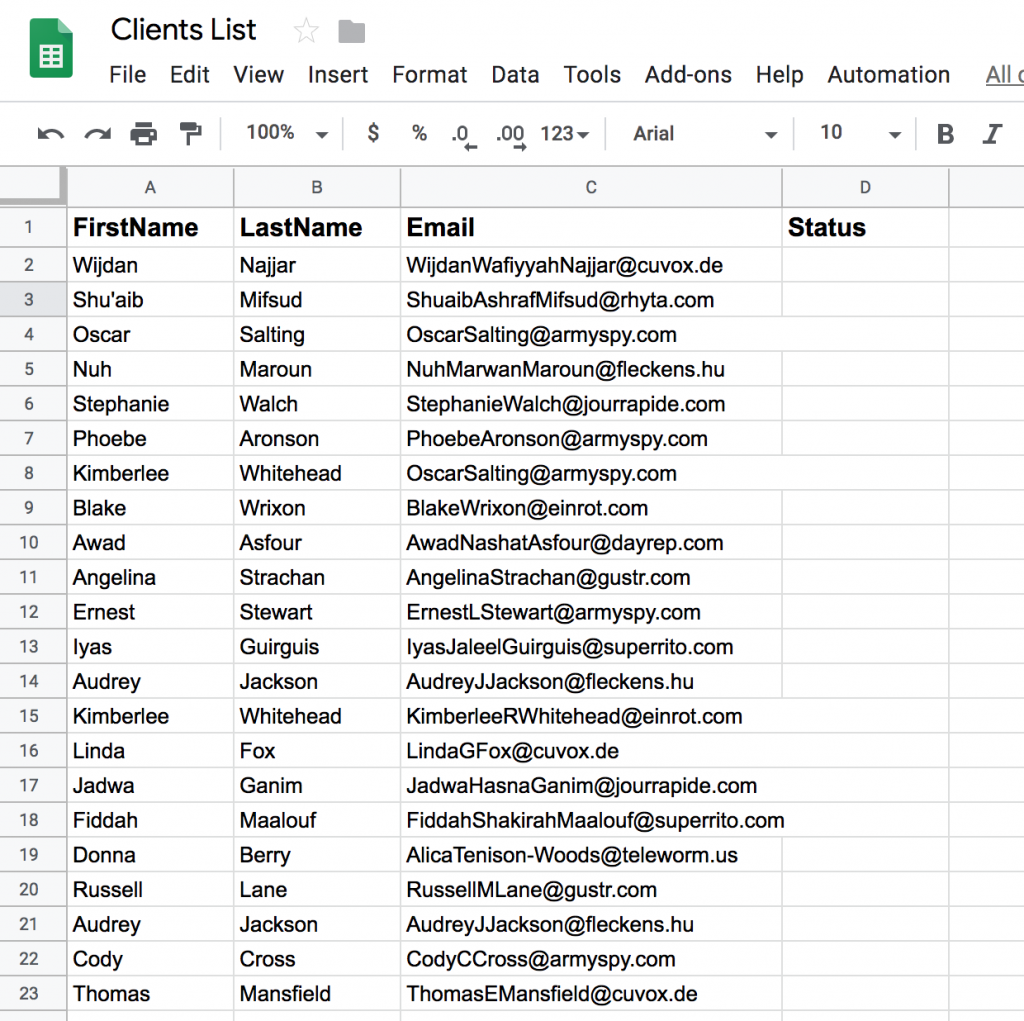This screenshot has height=1021, width=1024.
Task: Open the File menu
Action: [x=127, y=74]
